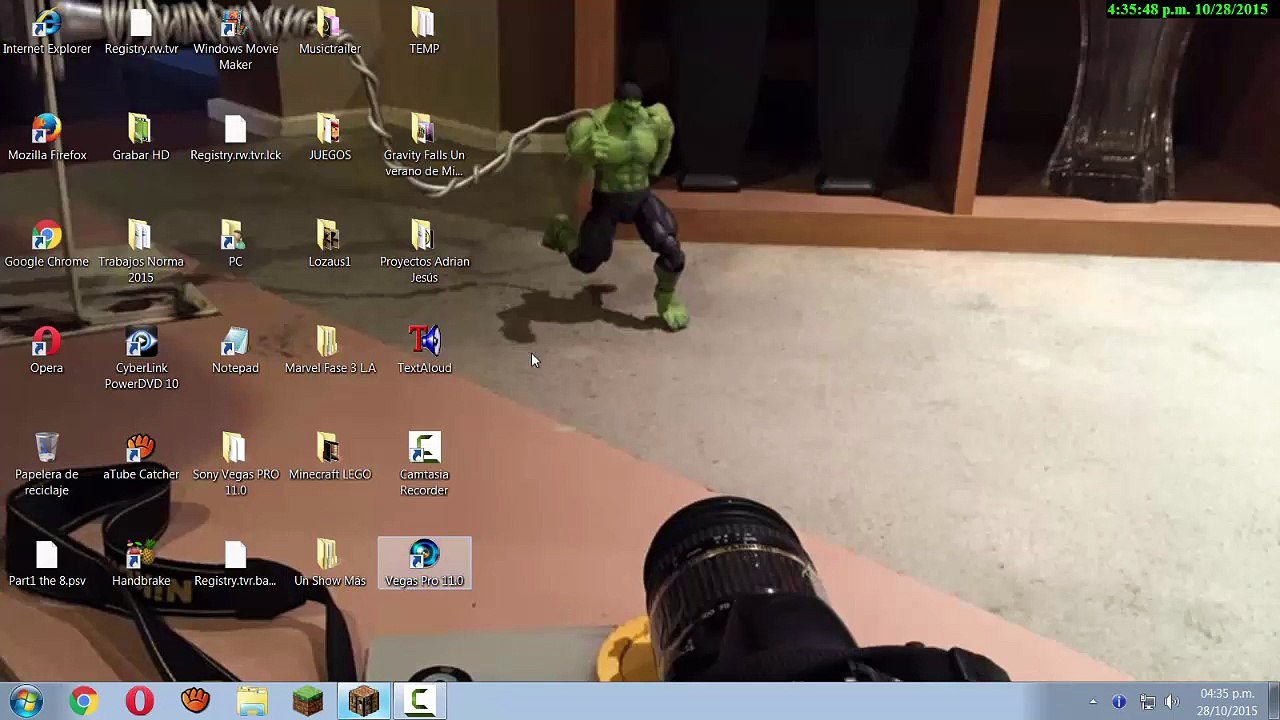Select the Opera desktop shortcut
Screen dimensions: 1280x720
click(46, 350)
